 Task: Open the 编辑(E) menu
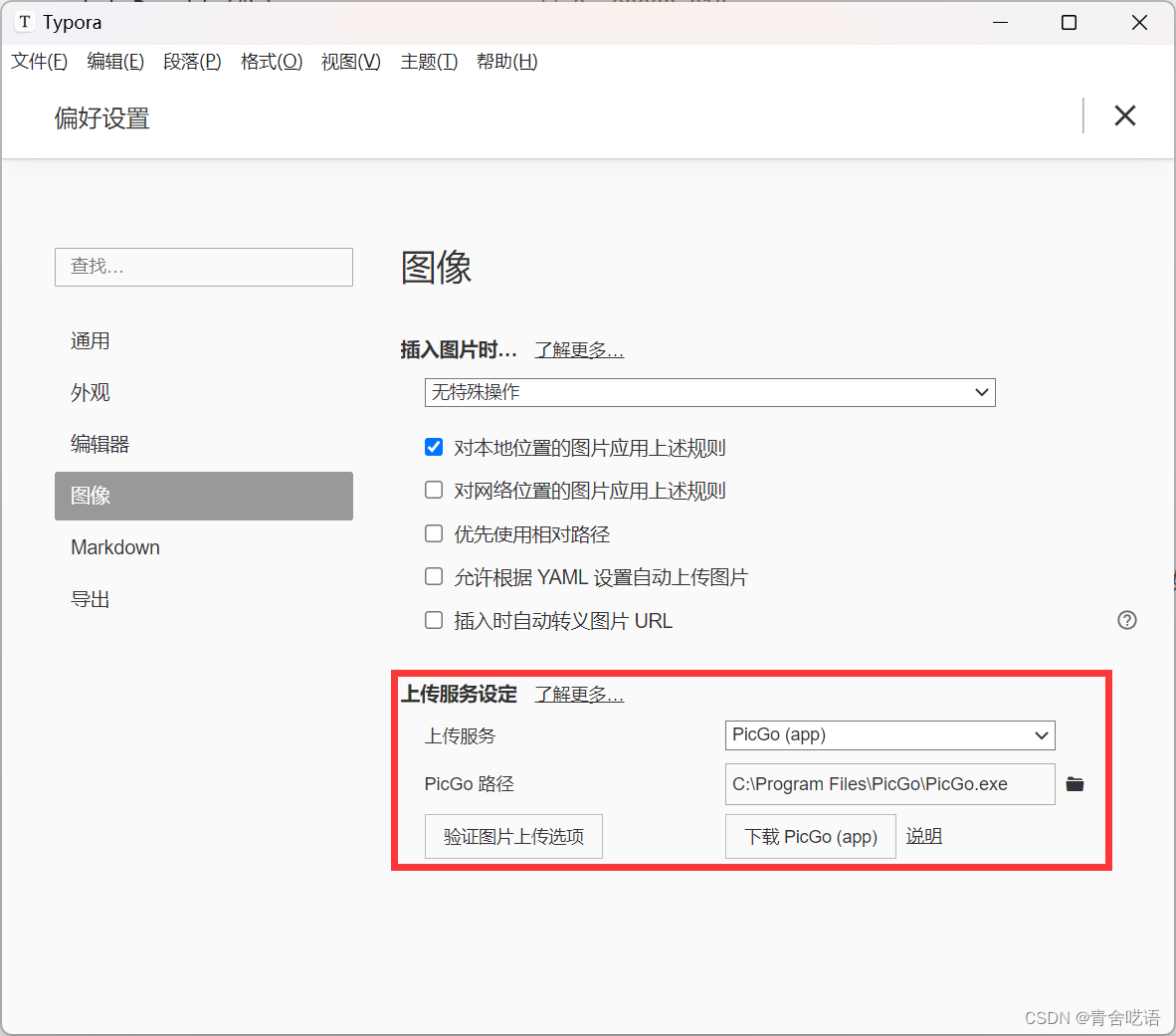point(115,62)
